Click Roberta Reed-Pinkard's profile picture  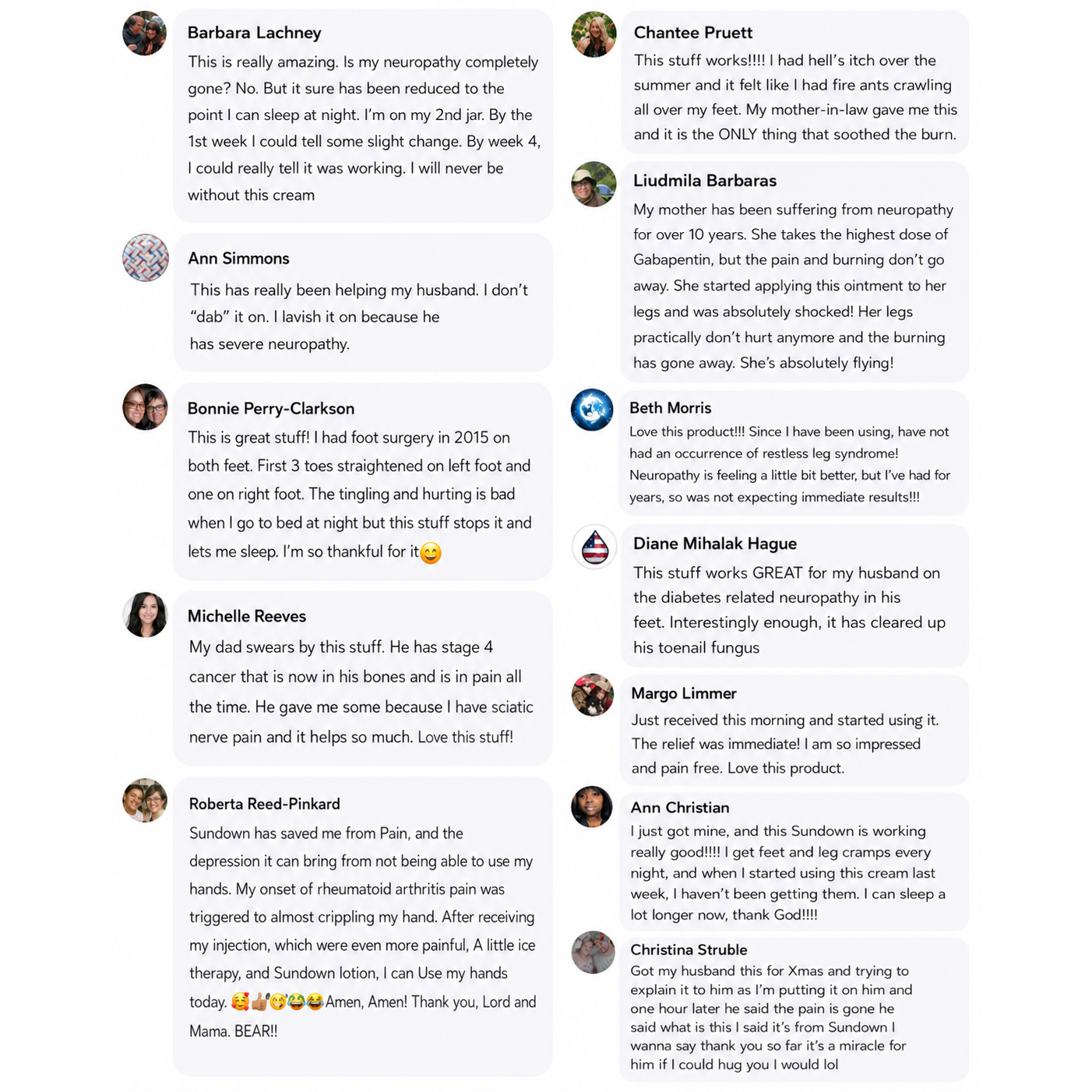pos(146,800)
